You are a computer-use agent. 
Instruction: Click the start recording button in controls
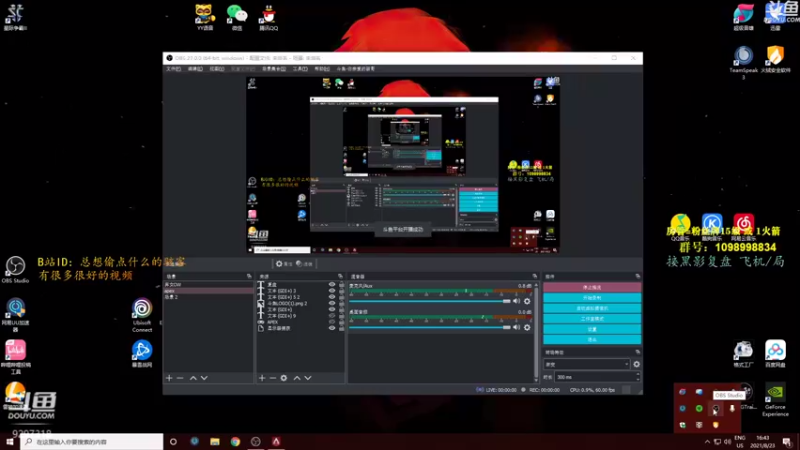(592, 298)
